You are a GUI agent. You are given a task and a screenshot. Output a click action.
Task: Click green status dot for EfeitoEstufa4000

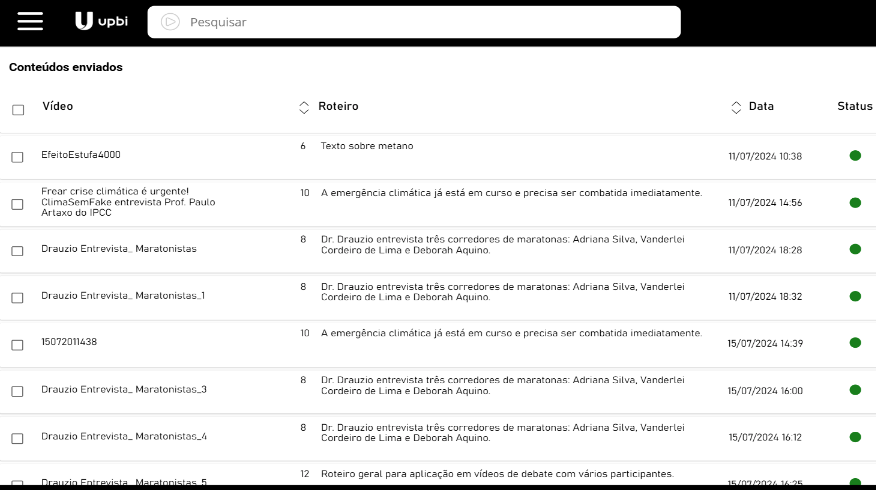[855, 155]
